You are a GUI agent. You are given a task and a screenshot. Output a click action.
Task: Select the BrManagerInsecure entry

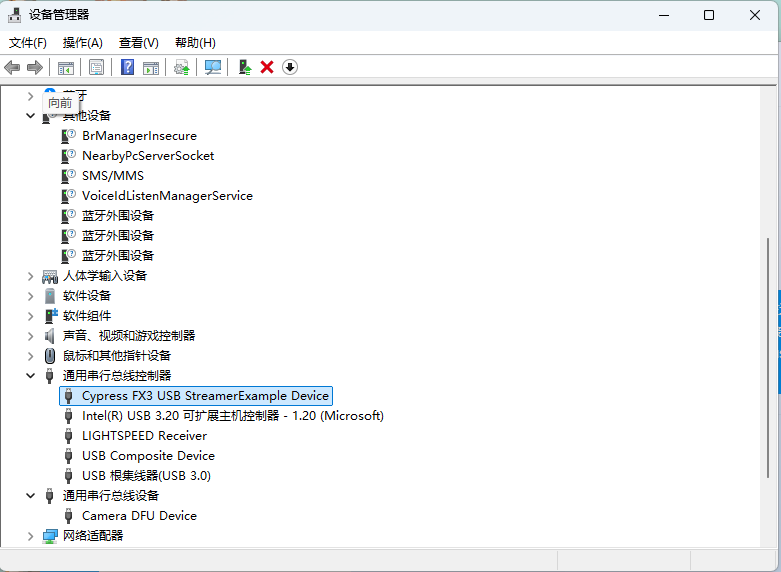[x=139, y=136]
